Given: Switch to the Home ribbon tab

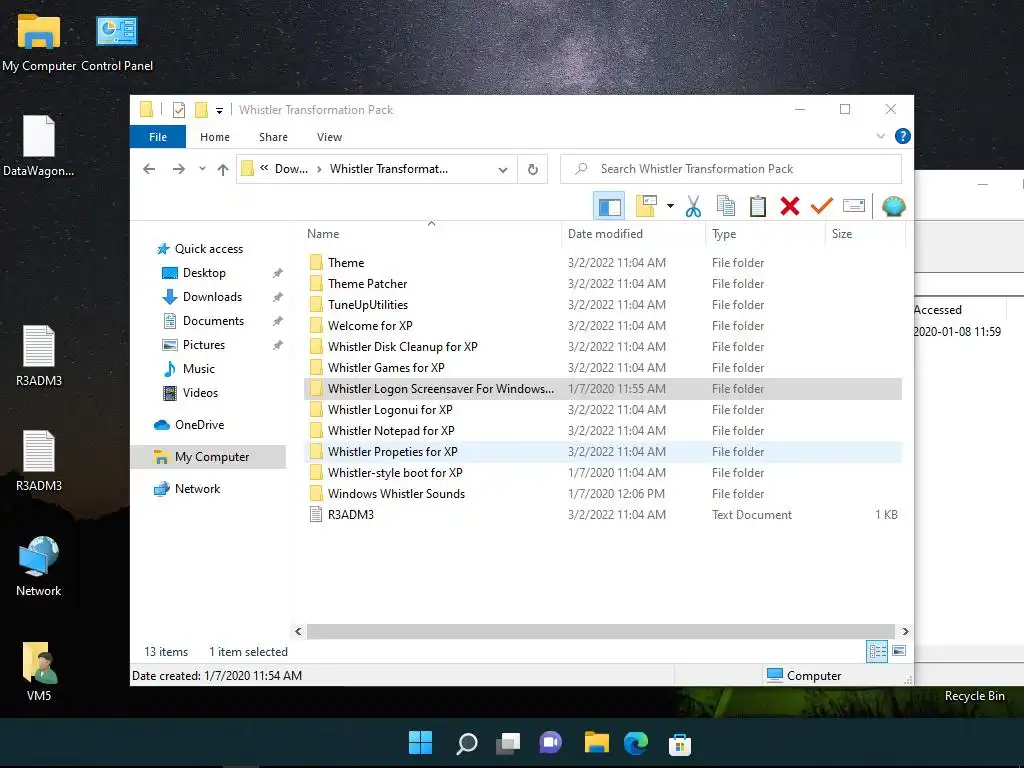Looking at the screenshot, I should tap(215, 136).
